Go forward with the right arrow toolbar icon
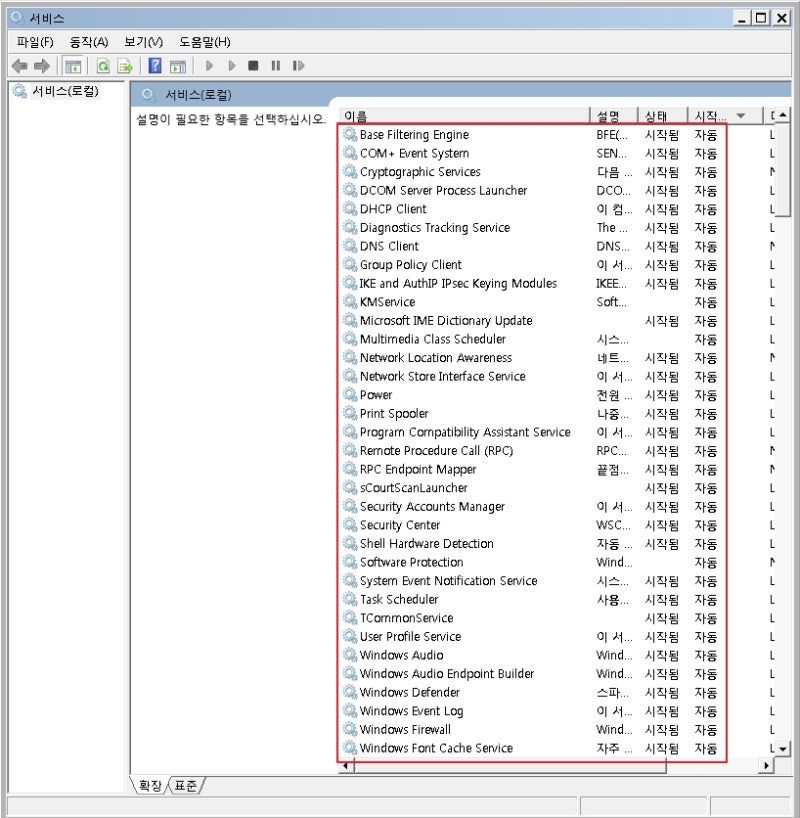Image resolution: width=800 pixels, height=818 pixels. pos(42,66)
